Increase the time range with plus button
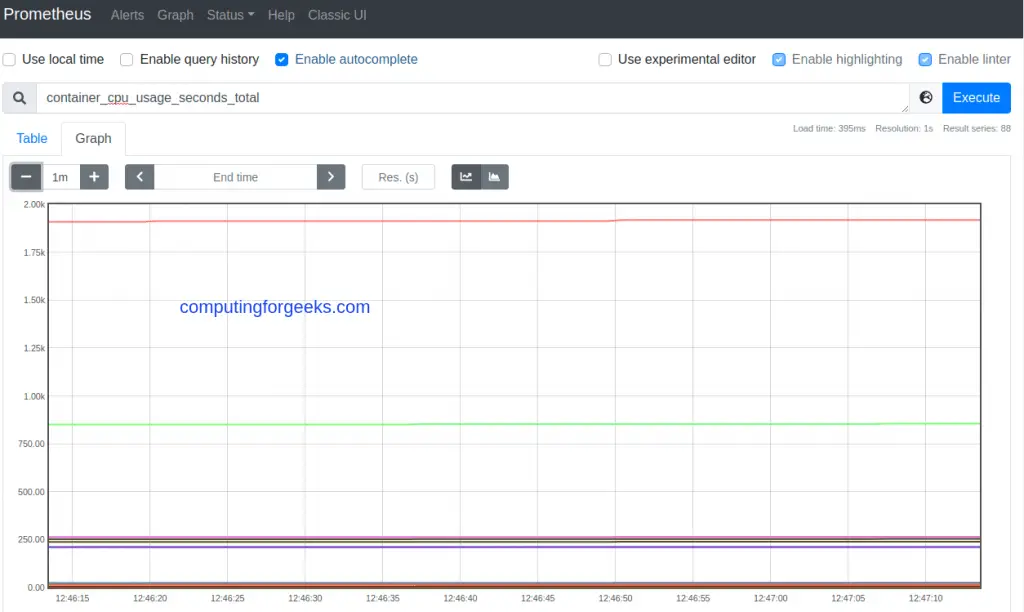The image size is (1024, 612). tap(94, 177)
